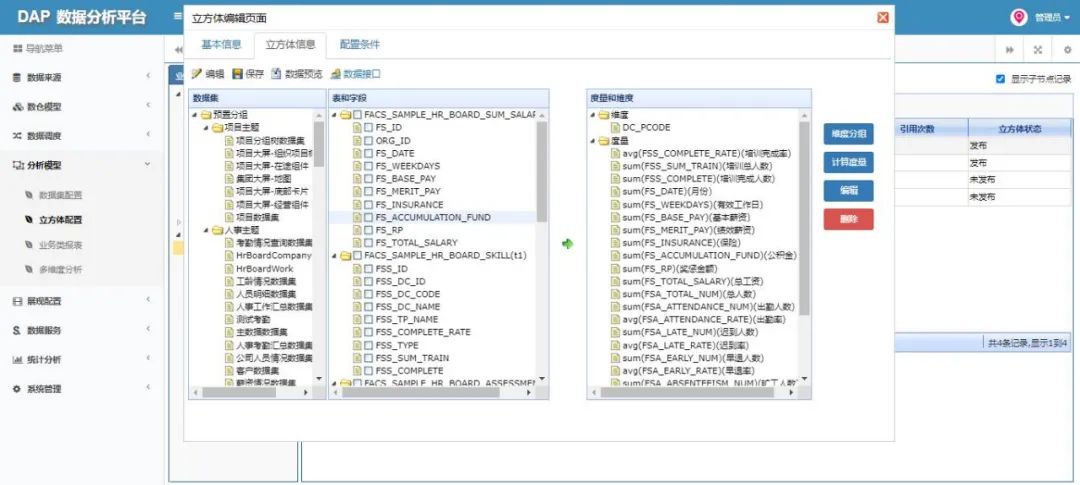
Task: Check the FS_ID field checkbox
Action: [x=368, y=127]
